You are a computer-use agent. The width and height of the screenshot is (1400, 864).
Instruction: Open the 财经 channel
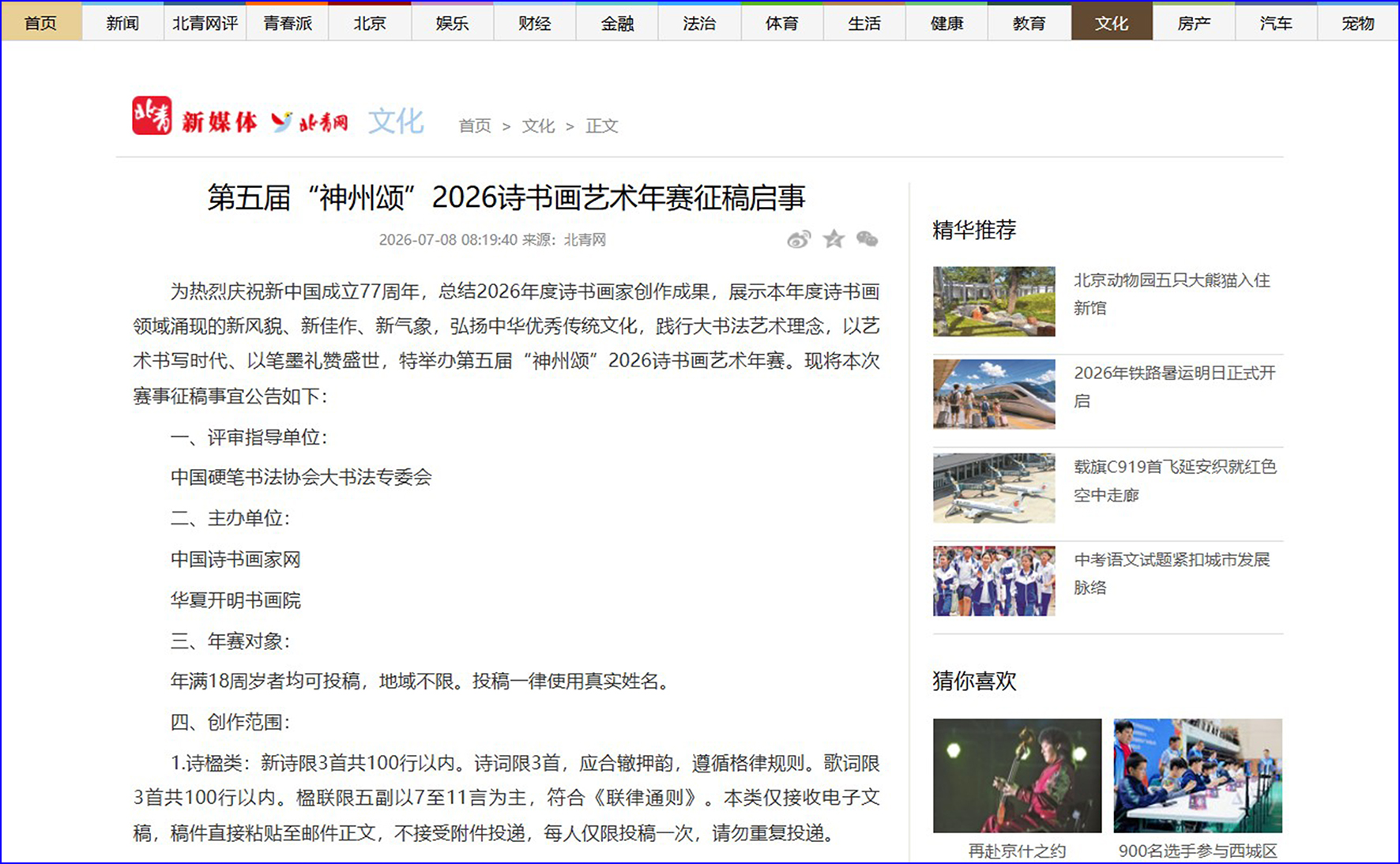point(535,23)
